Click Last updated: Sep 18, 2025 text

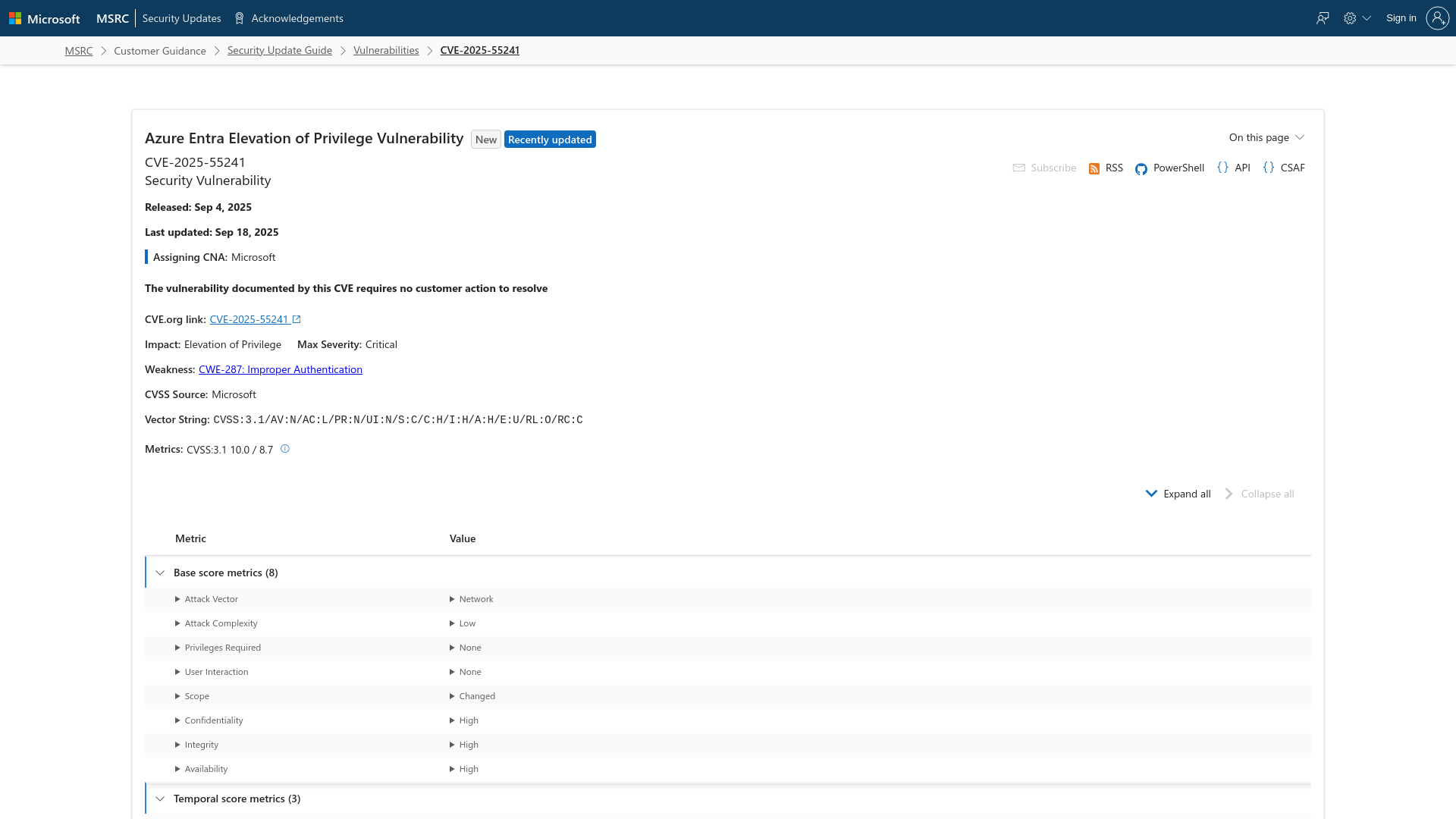(x=212, y=232)
